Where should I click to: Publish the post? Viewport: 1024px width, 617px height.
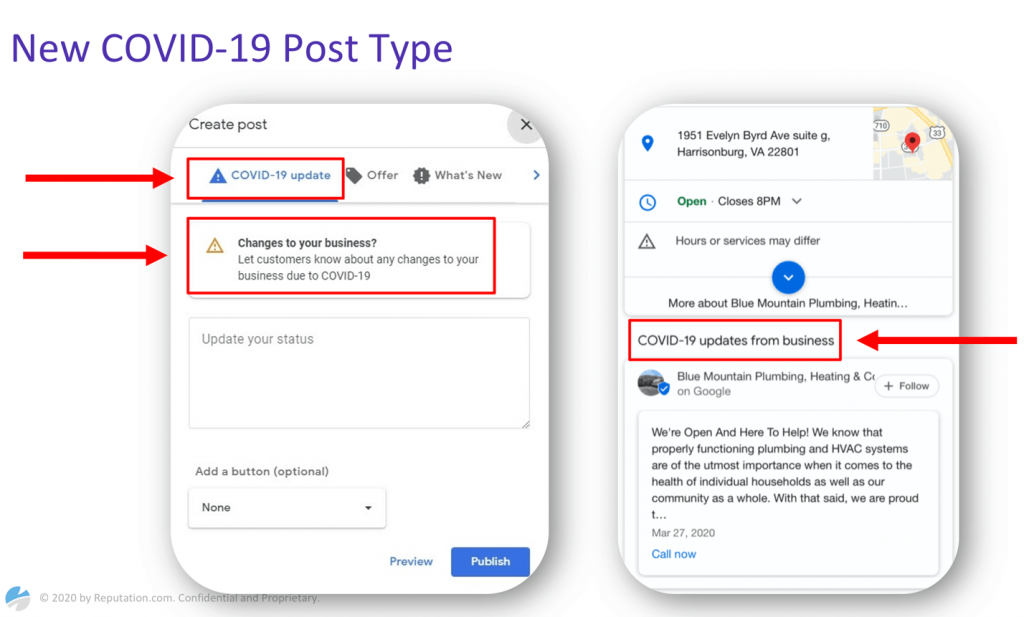(490, 562)
